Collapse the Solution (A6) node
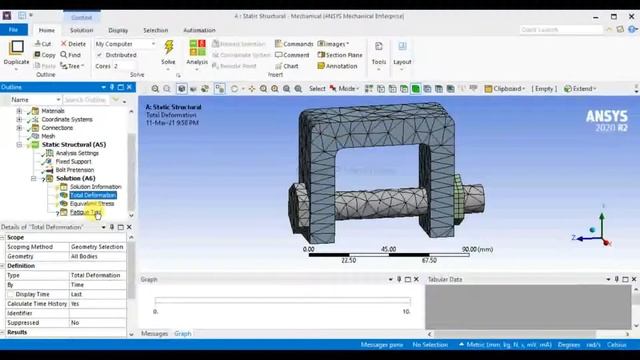This screenshot has width=640, height=360. click(x=34, y=178)
